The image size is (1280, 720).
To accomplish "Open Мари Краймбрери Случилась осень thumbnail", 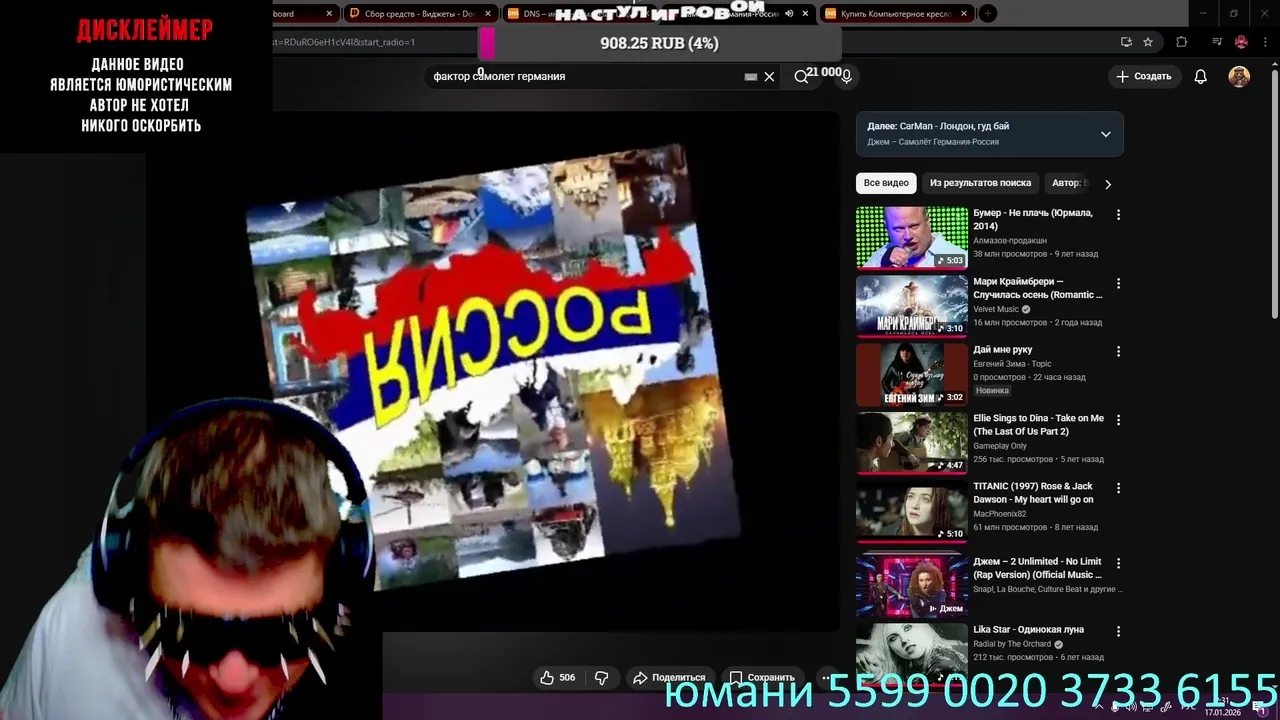I will pyautogui.click(x=912, y=306).
